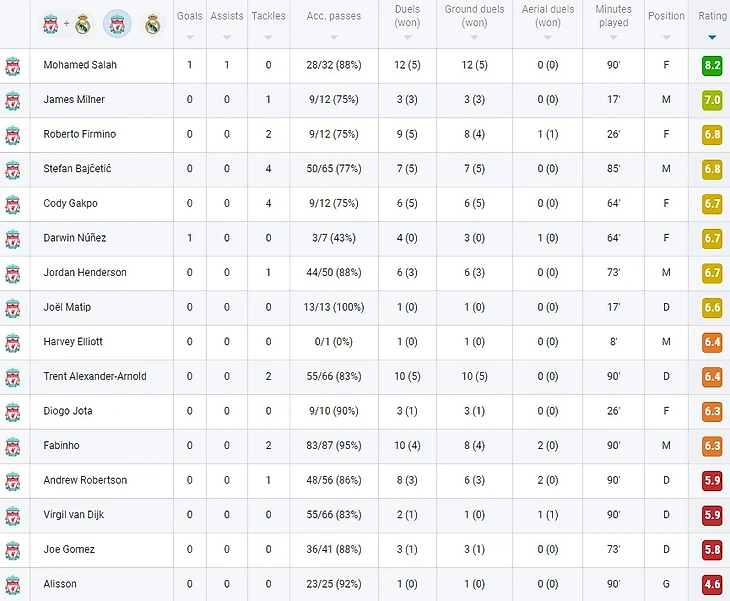Sort by Acc. passes arrow
This screenshot has height=601, width=730.
(334, 37)
